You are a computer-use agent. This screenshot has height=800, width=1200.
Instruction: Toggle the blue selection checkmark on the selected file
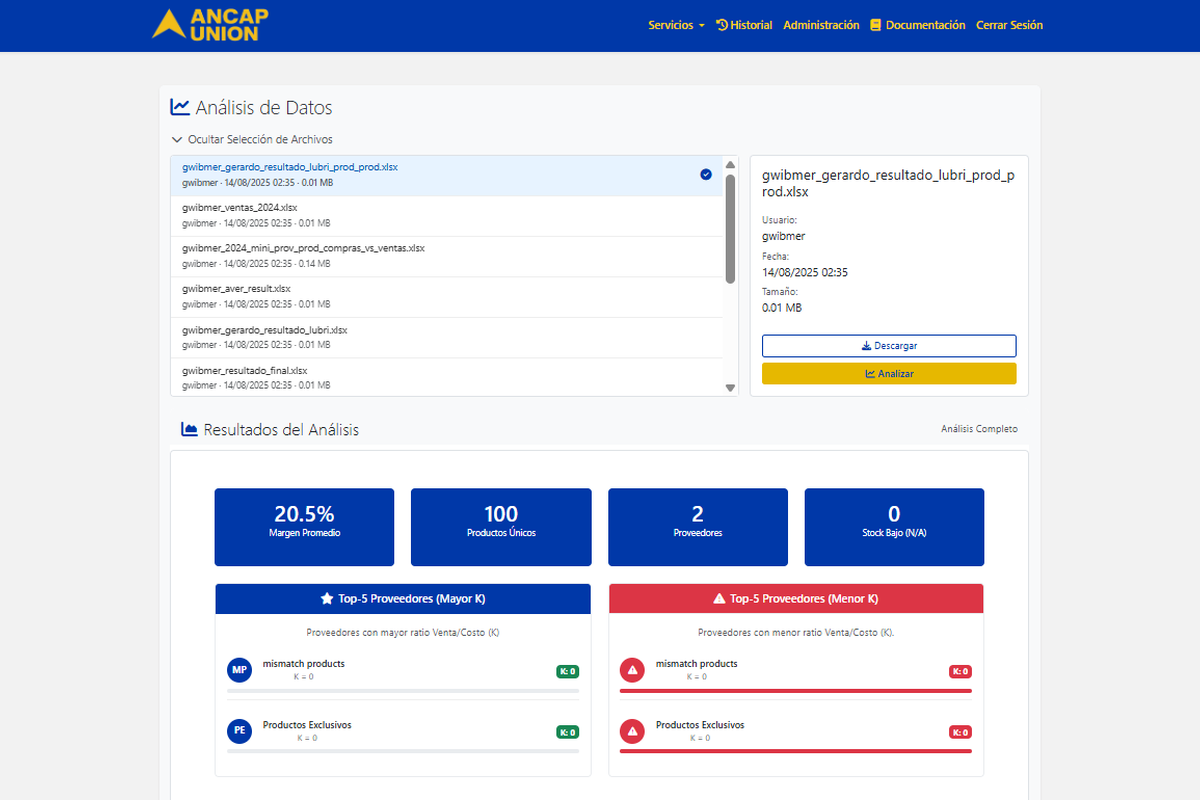click(706, 174)
